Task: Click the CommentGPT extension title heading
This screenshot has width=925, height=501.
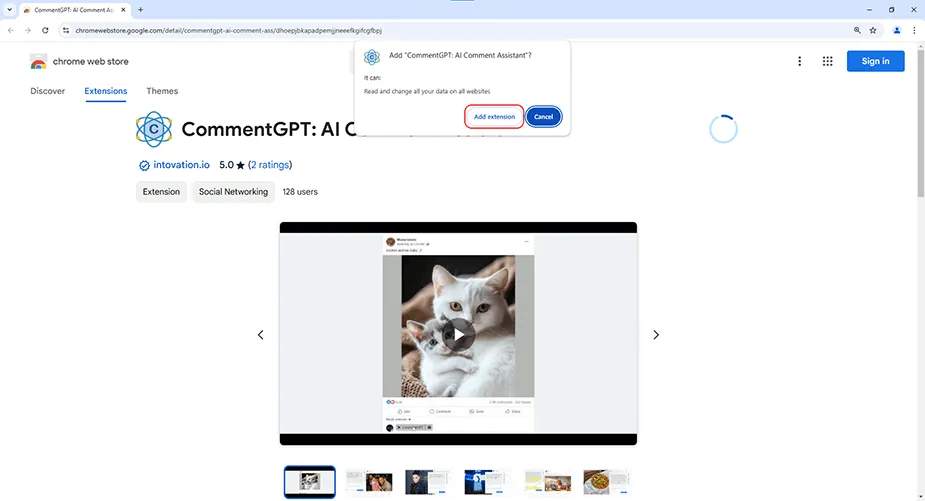Action: (x=269, y=129)
